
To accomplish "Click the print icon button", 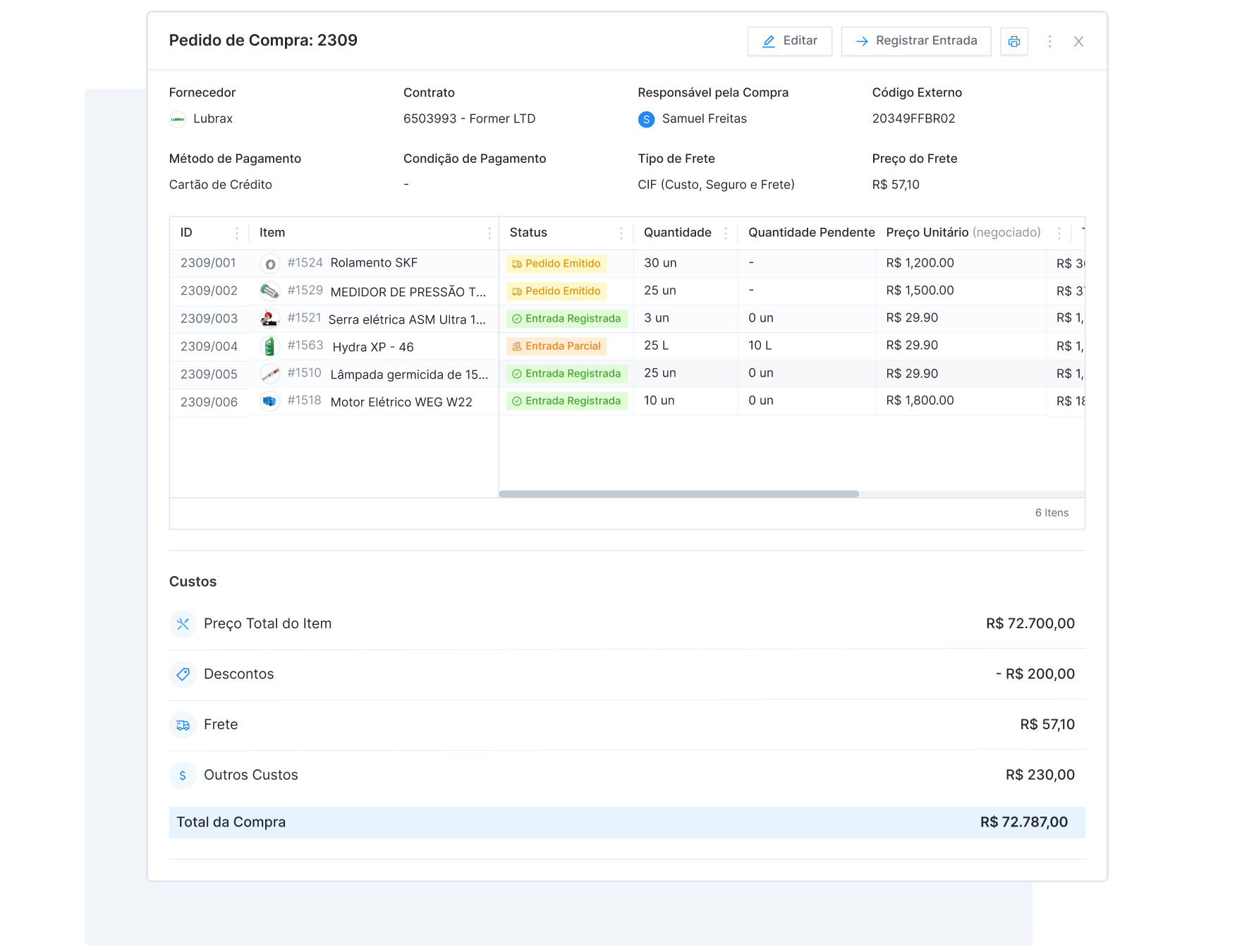I will [1013, 42].
